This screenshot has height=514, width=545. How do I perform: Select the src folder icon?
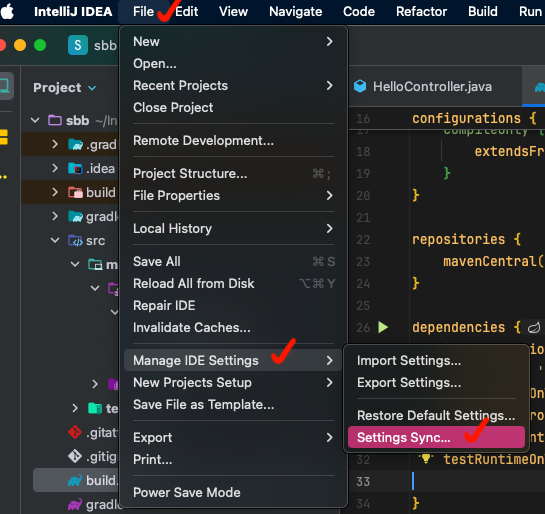point(75,240)
